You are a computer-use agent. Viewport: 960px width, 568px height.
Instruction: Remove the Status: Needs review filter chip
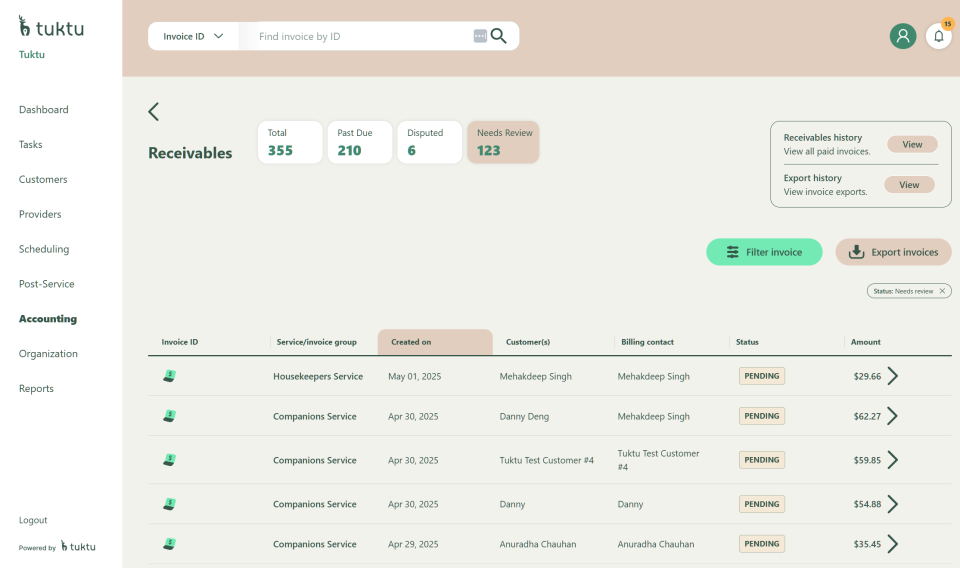click(942, 291)
